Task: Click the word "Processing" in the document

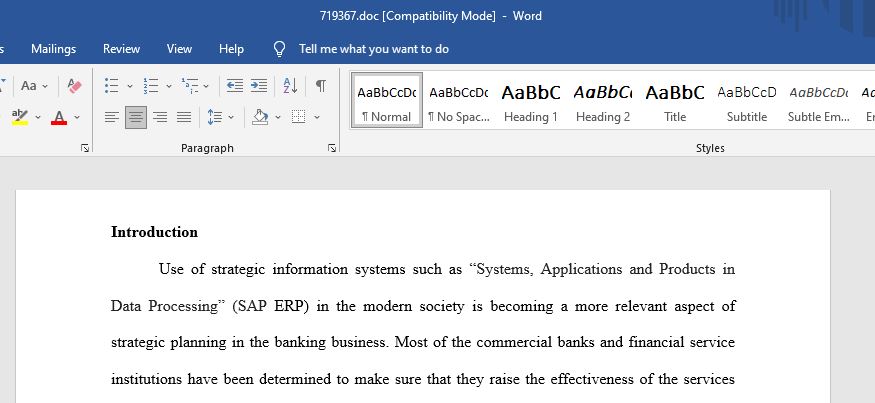Action: click(x=182, y=306)
